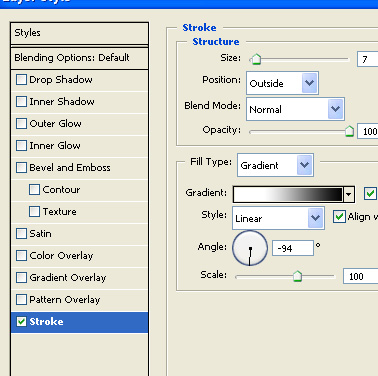Click the Angle dial control
Screen dimensions: 378x376
coord(250,248)
